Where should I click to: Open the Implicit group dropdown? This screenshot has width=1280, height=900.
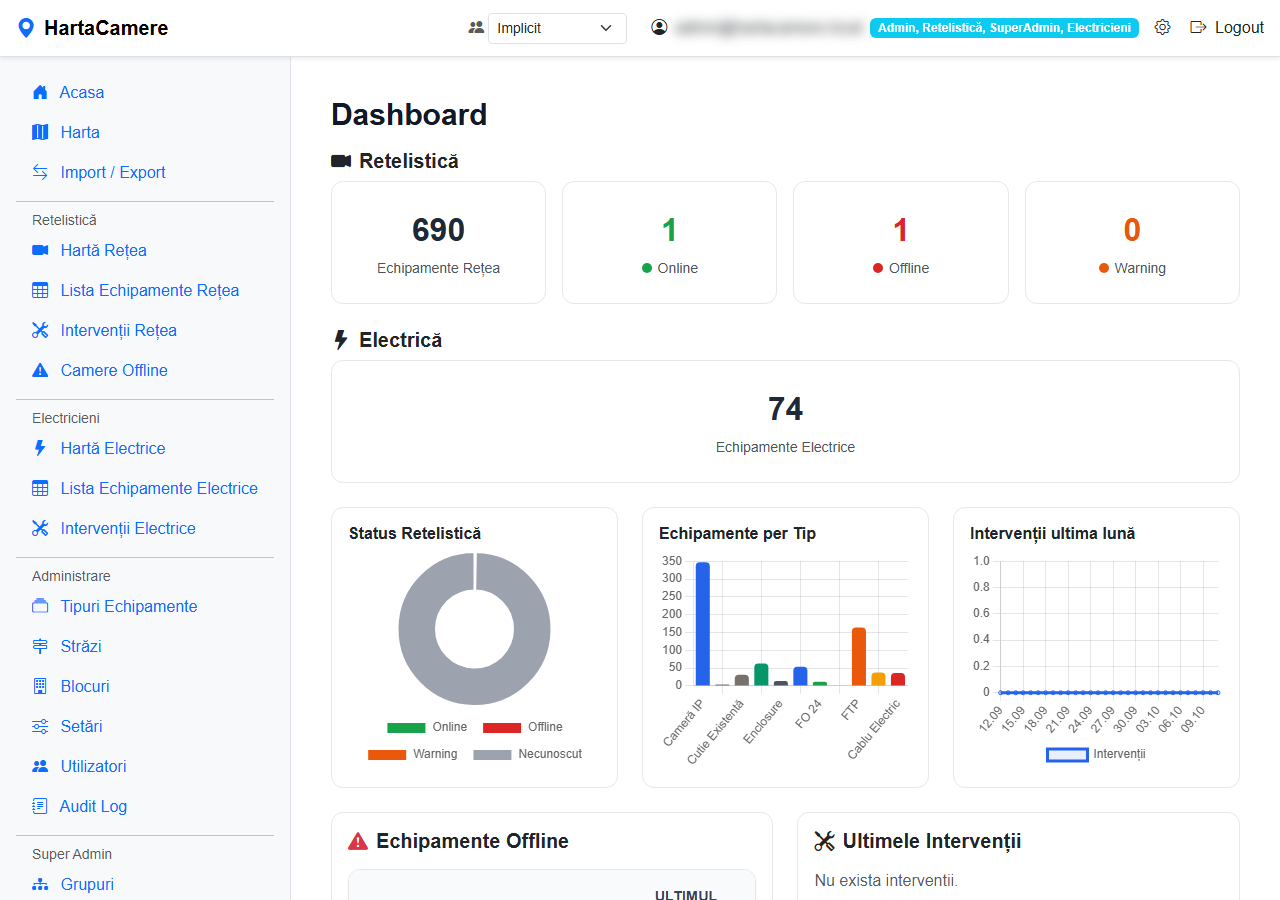click(557, 28)
